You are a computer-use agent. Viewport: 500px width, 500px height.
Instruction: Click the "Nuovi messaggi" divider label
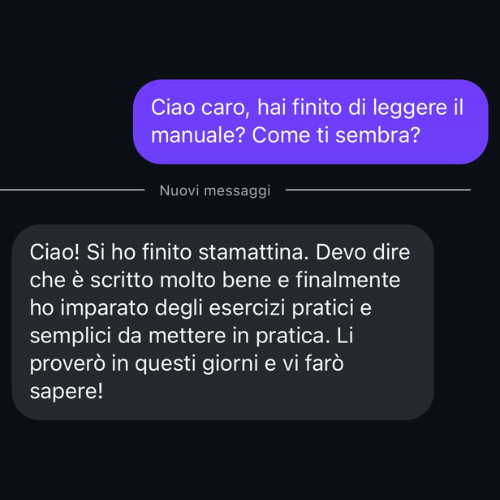(x=215, y=191)
